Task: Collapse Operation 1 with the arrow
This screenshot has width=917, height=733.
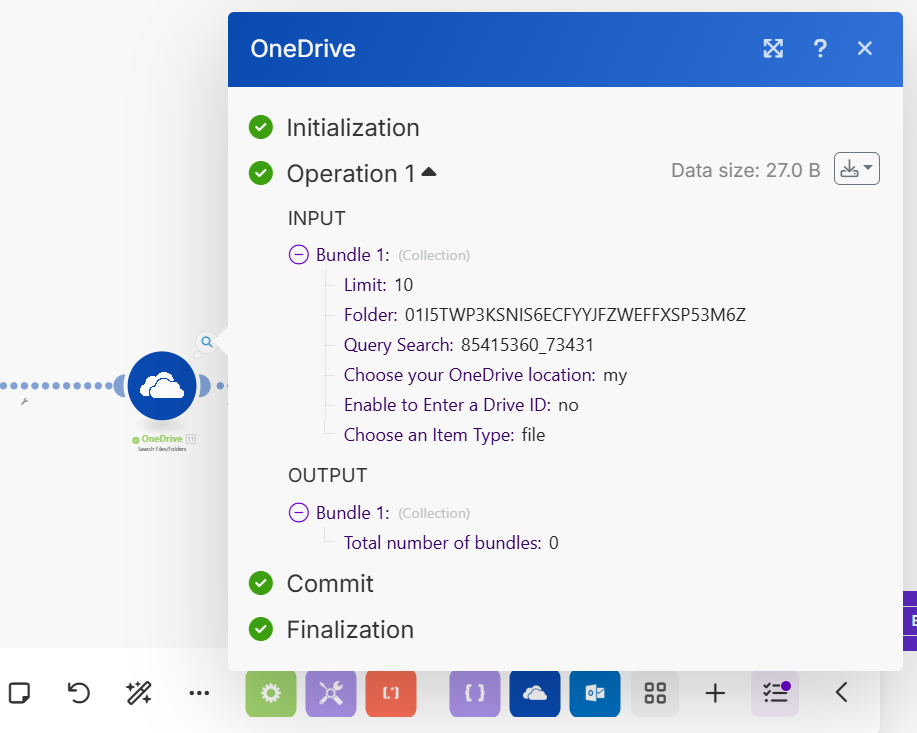Action: point(429,172)
